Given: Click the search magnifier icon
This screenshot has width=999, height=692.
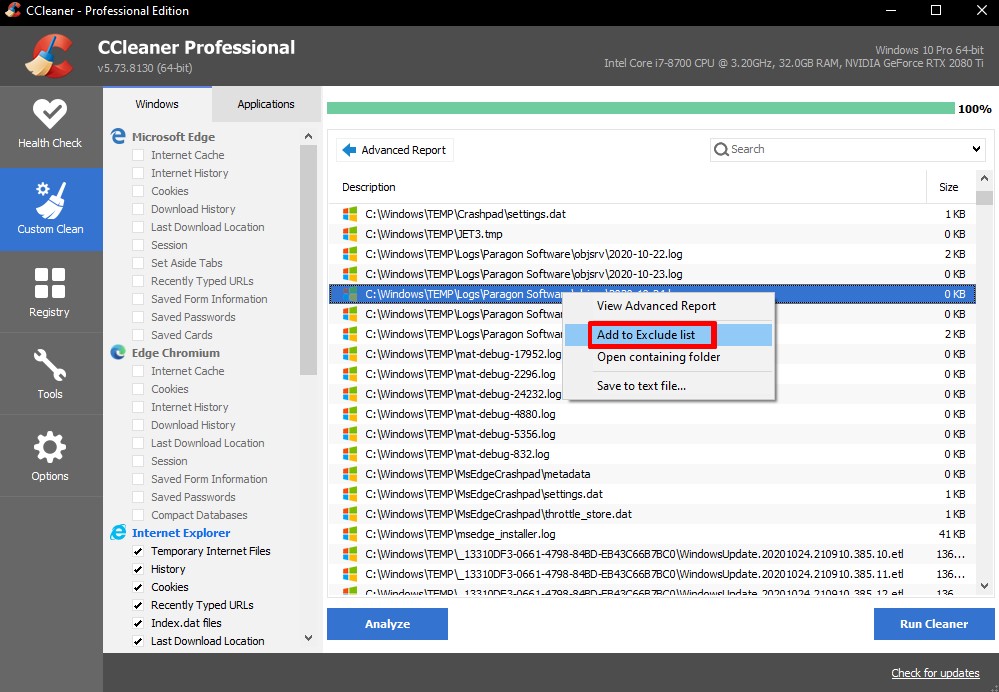Looking at the screenshot, I should [721, 149].
